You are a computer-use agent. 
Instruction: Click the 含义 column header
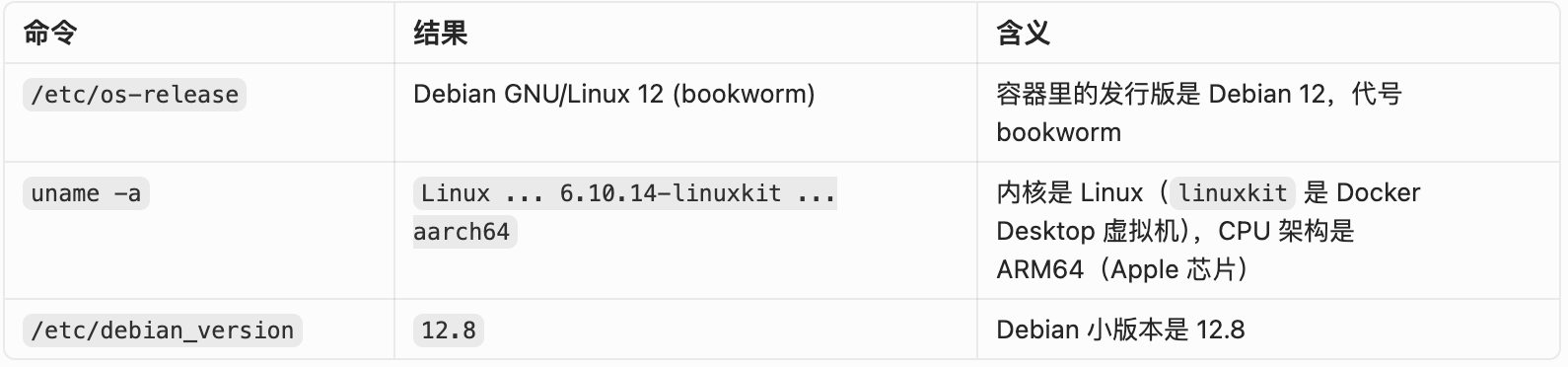1023,34
